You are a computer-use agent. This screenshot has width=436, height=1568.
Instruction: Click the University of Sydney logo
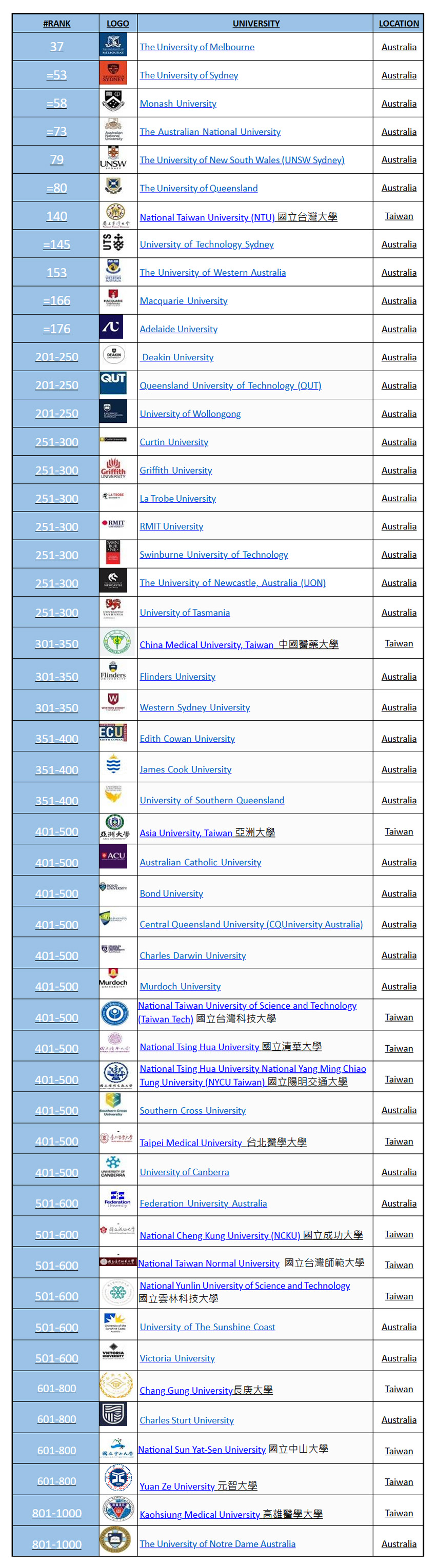tap(113, 74)
